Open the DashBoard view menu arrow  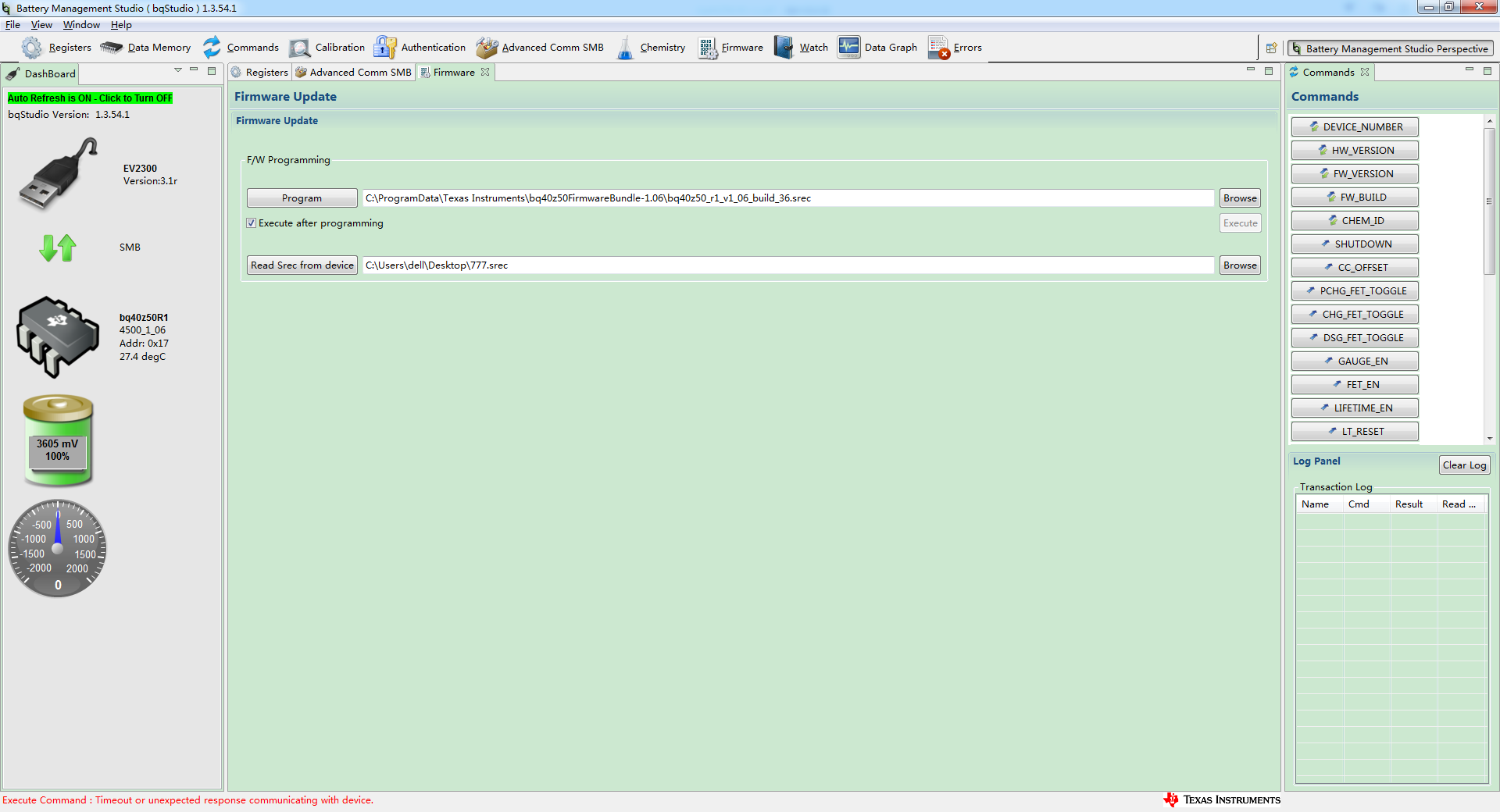tap(178, 70)
